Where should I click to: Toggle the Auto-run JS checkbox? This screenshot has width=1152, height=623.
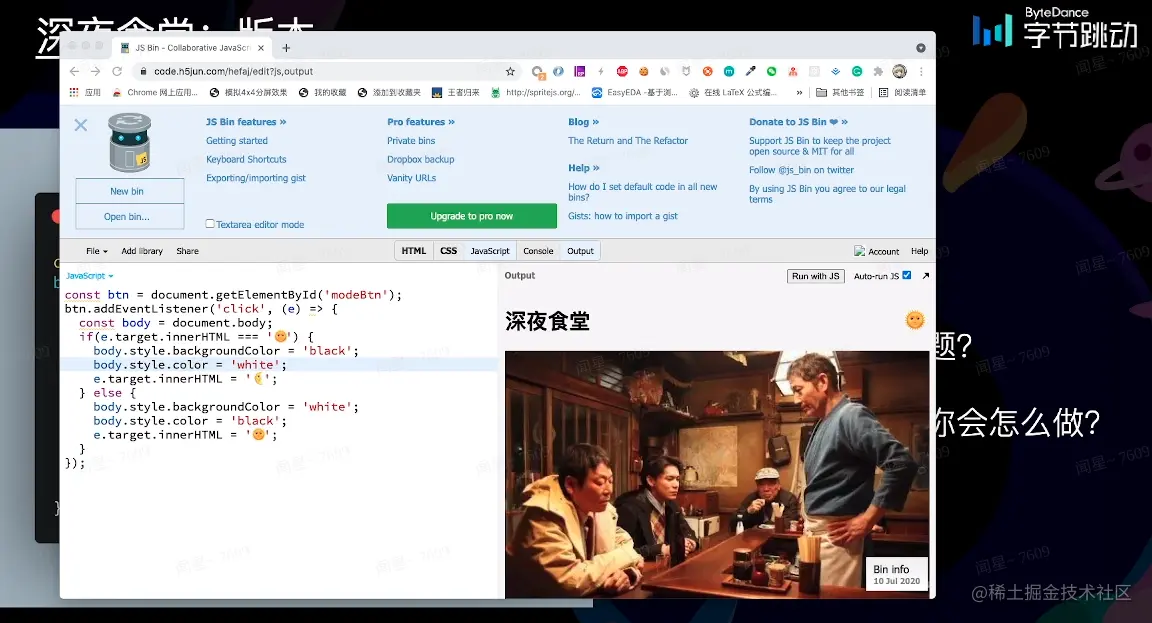click(x=907, y=276)
